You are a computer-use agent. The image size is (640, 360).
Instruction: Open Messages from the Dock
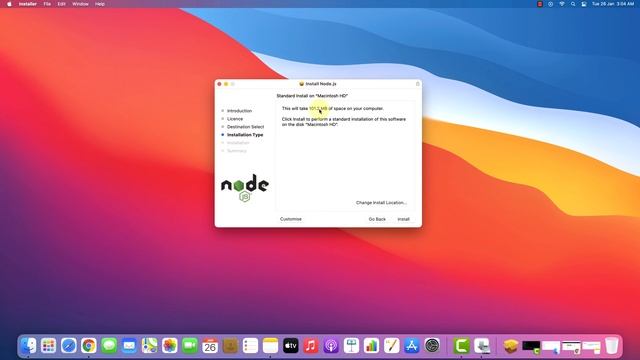tap(109, 346)
